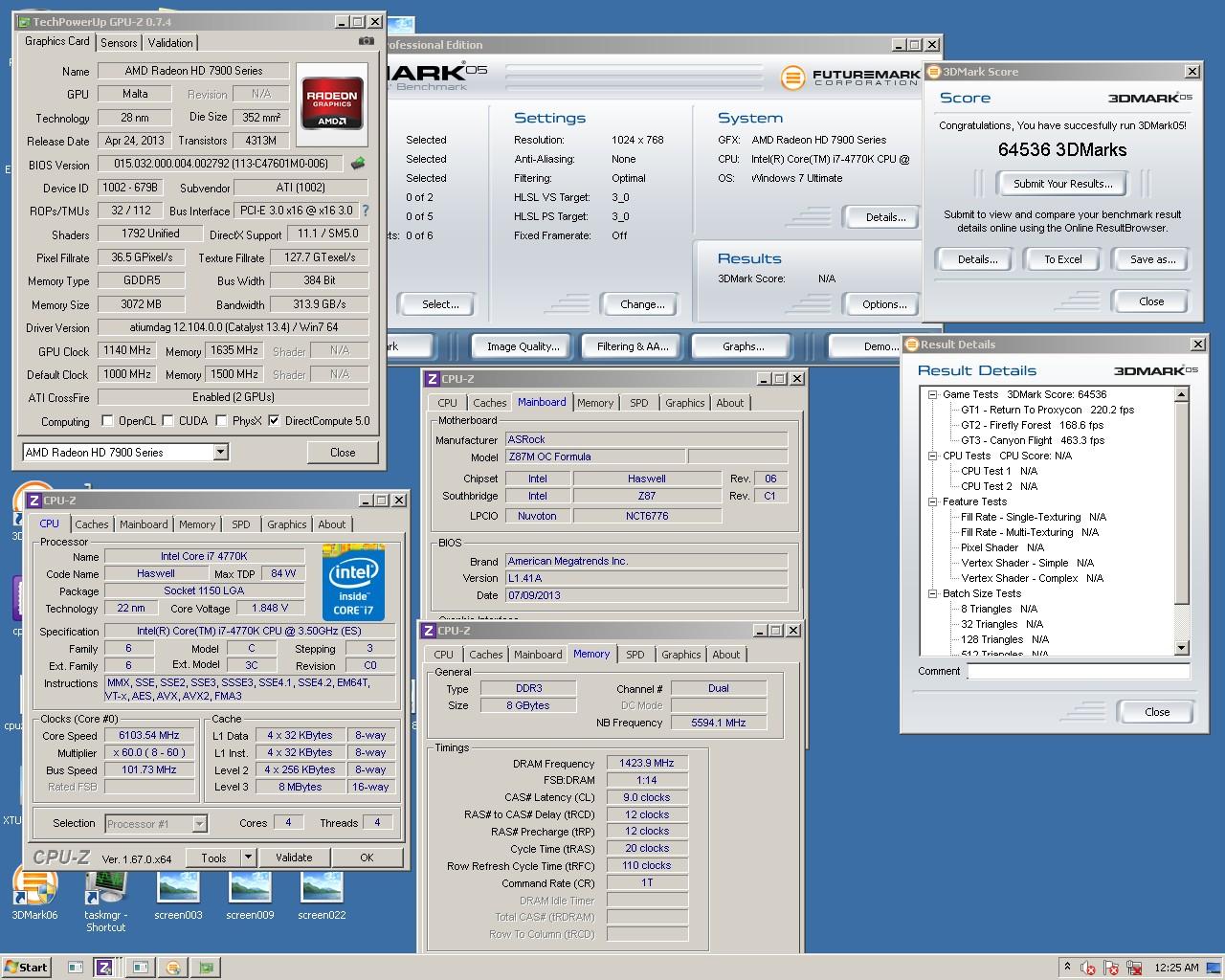Click the Futuremark orange logo icon
The width and height of the screenshot is (1225, 980).
792,78
